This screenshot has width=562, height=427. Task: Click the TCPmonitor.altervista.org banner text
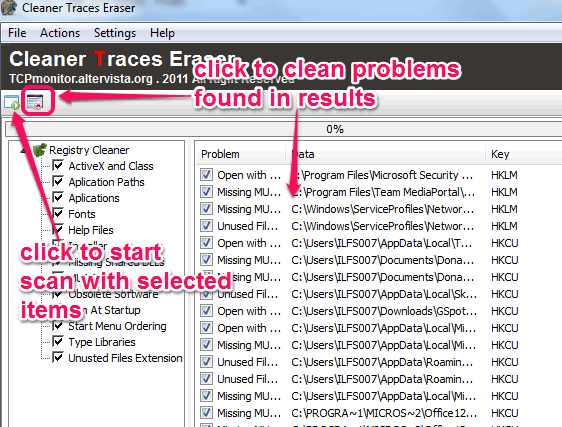(x=81, y=79)
